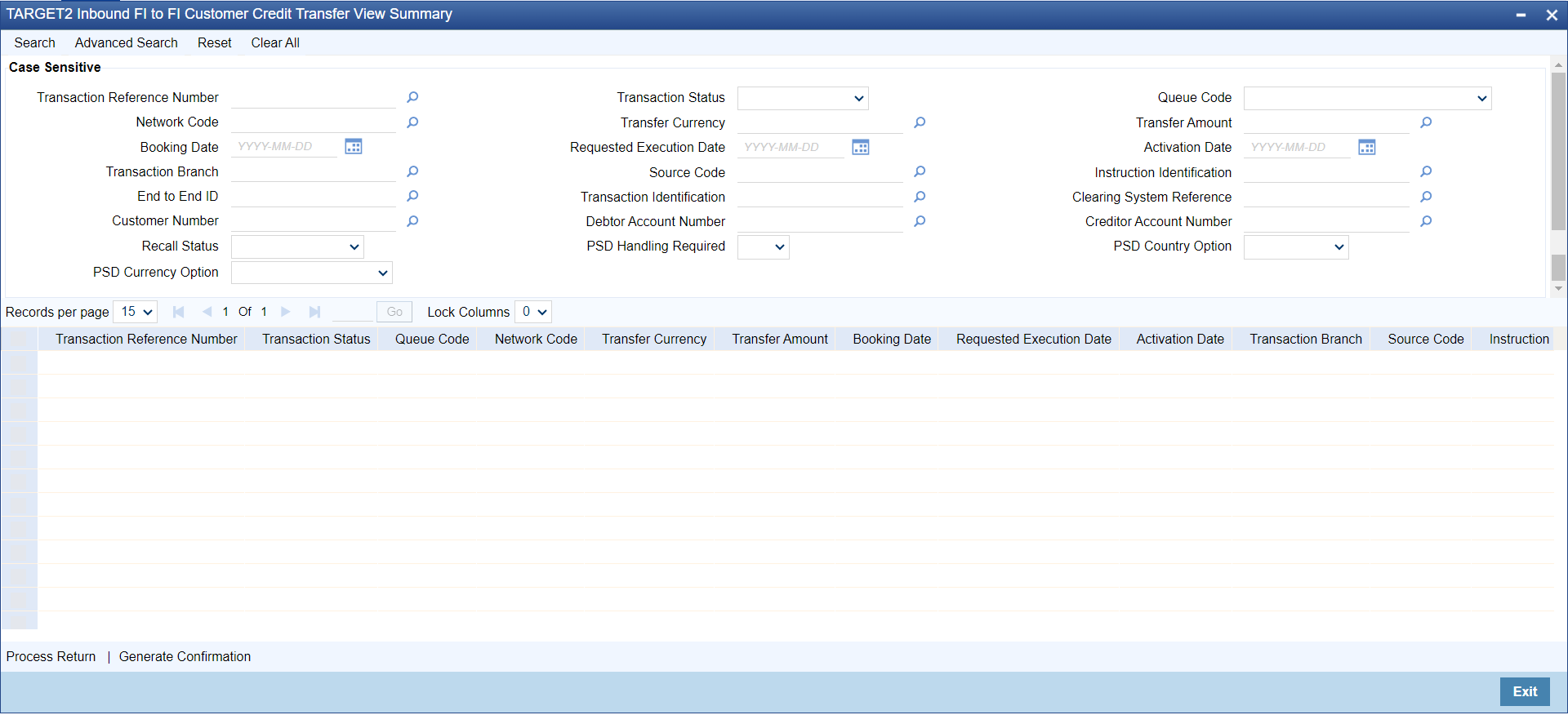This screenshot has height=715, width=1568.
Task: Click the Generate Confirmation link
Action: click(x=185, y=657)
